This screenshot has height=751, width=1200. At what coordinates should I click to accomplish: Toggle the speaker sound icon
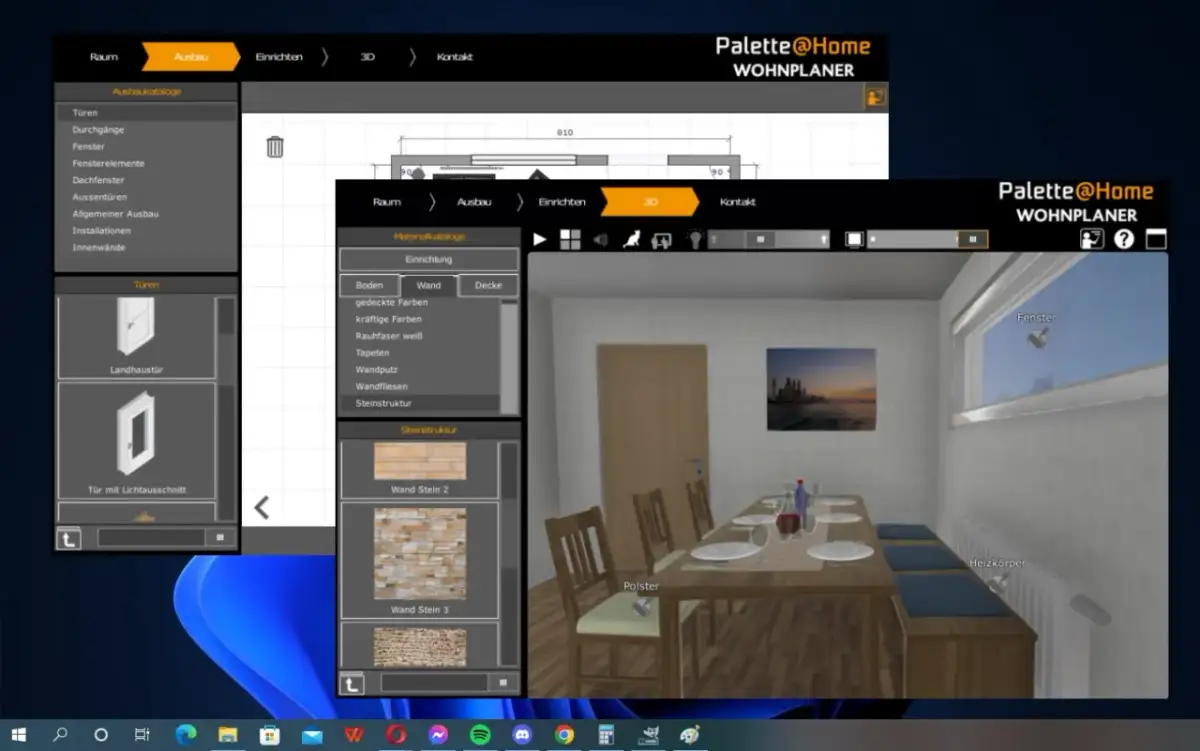(x=600, y=240)
